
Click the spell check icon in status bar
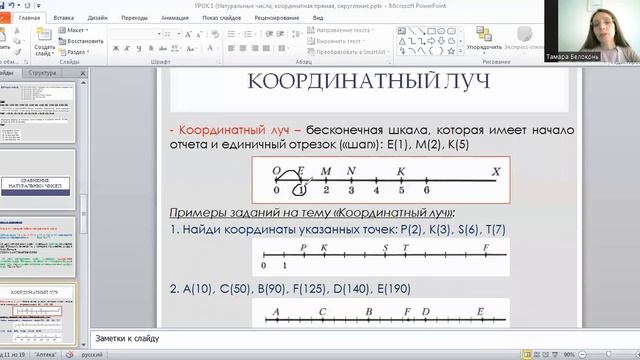coord(70,354)
